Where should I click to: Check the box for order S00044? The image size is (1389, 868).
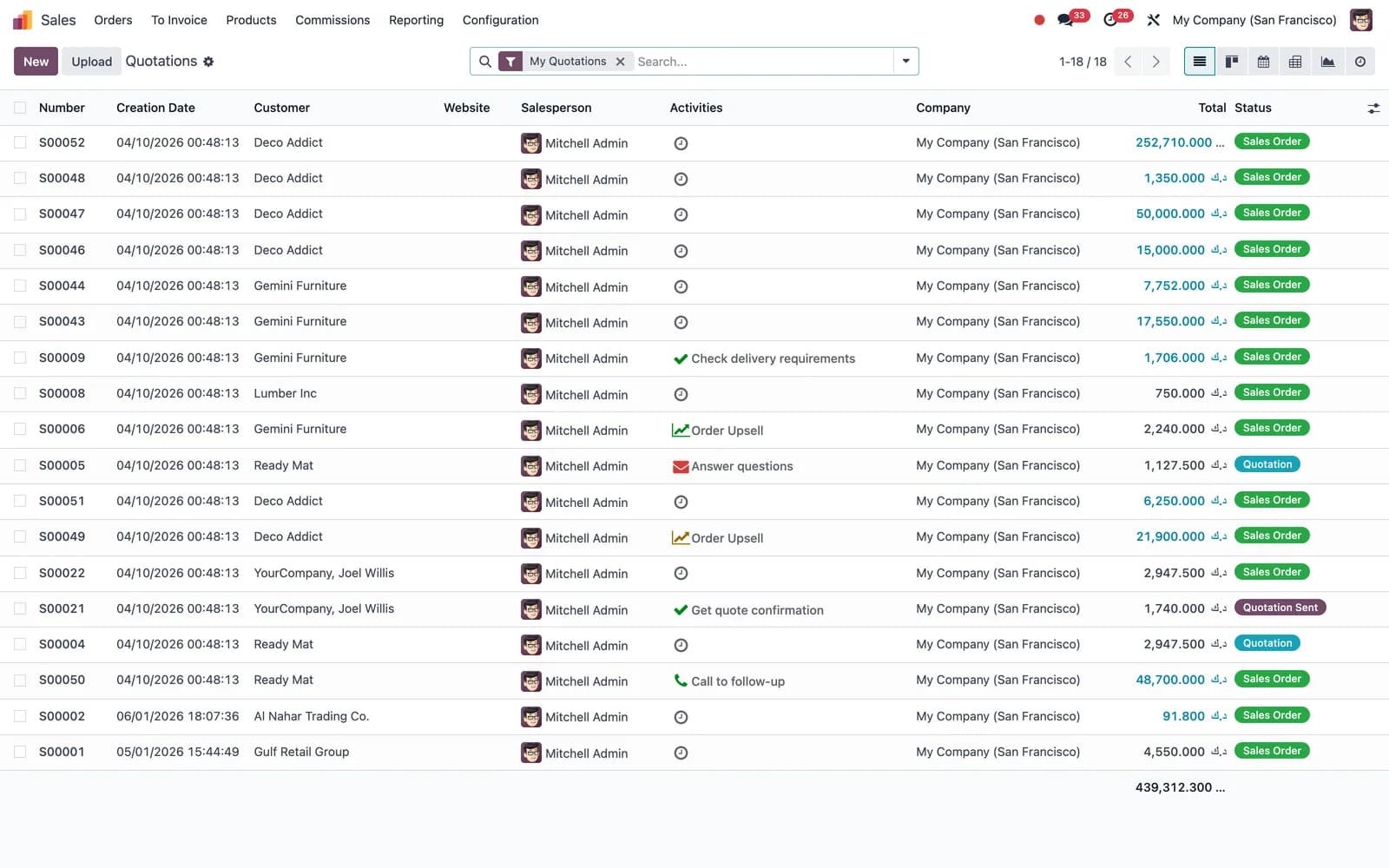(x=20, y=286)
